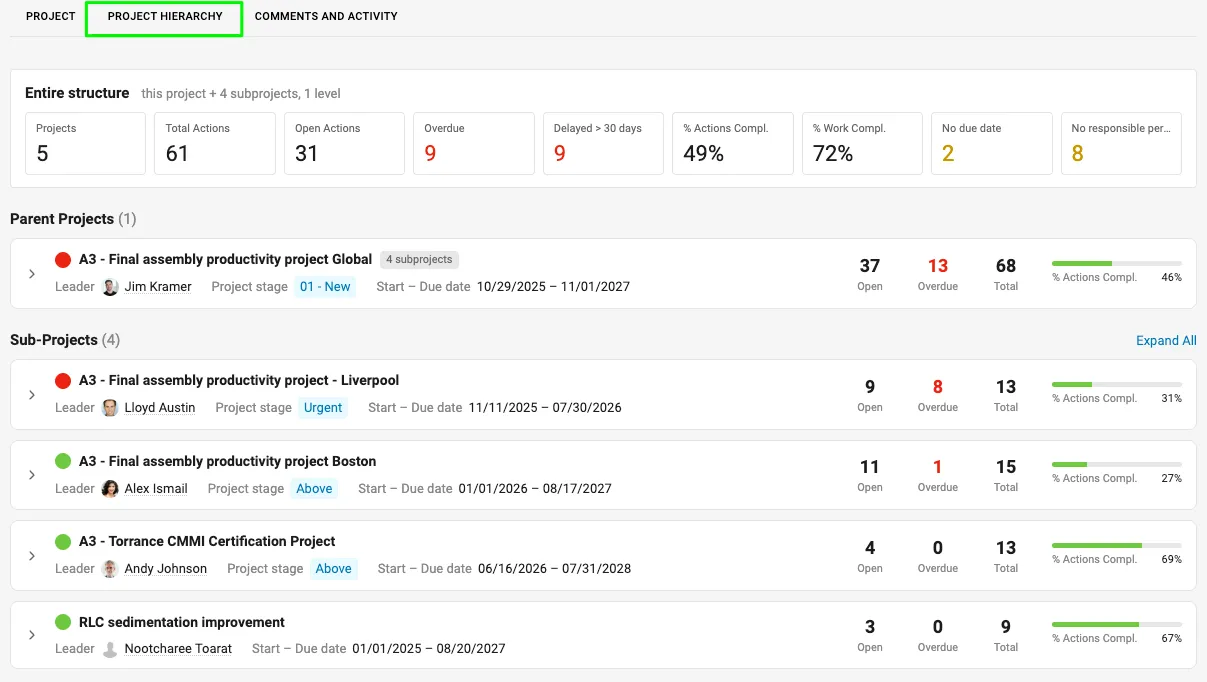Select the '% Work Compl.' 72% card
This screenshot has width=1207, height=682.
pyautogui.click(x=862, y=143)
